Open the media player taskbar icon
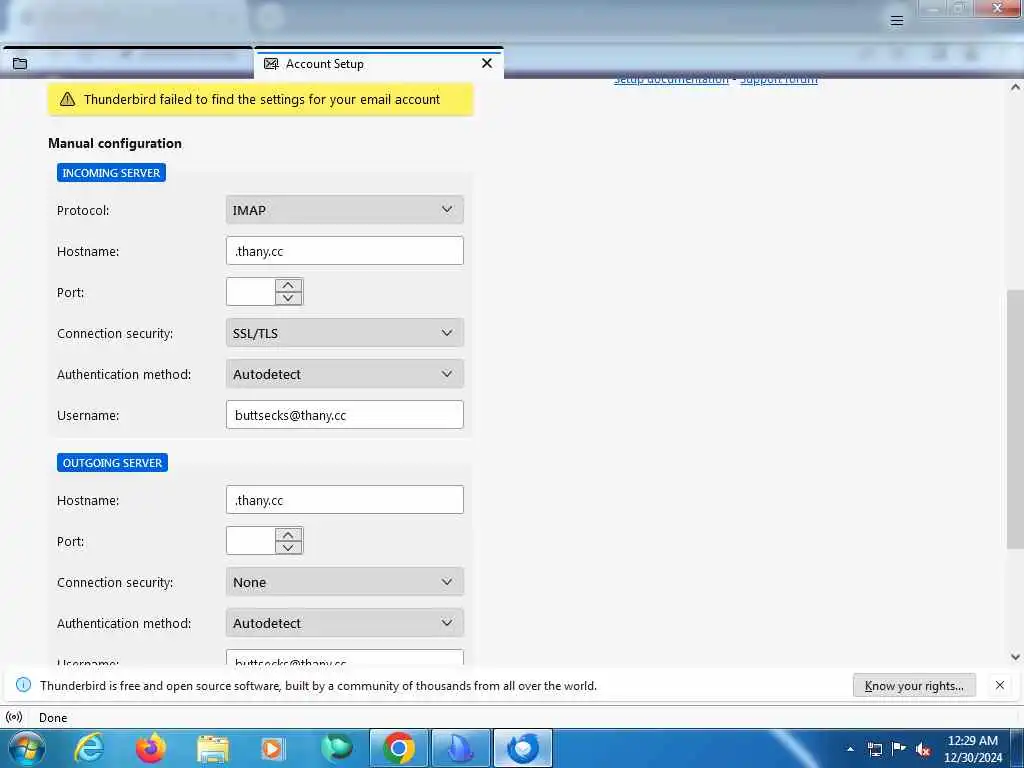 click(x=273, y=748)
